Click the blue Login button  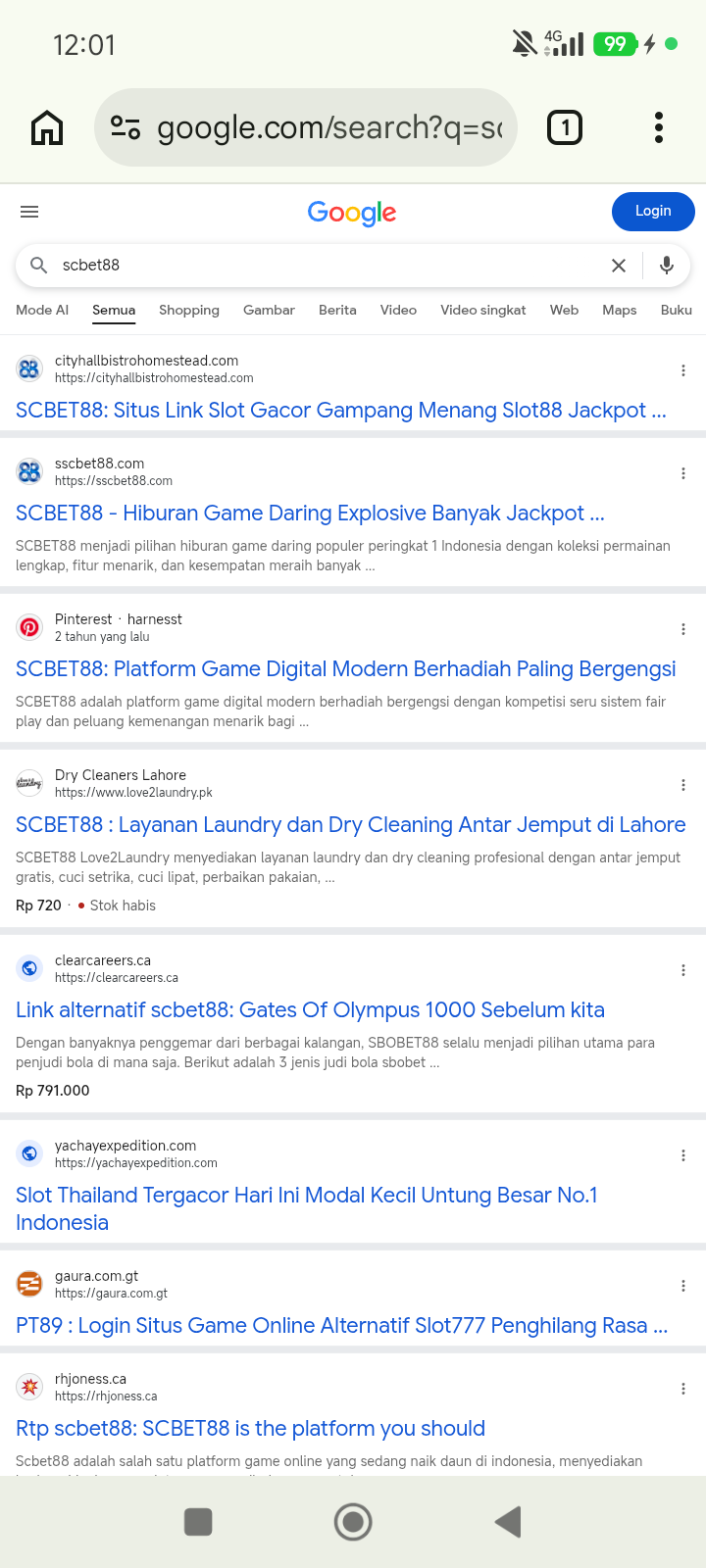(x=653, y=212)
